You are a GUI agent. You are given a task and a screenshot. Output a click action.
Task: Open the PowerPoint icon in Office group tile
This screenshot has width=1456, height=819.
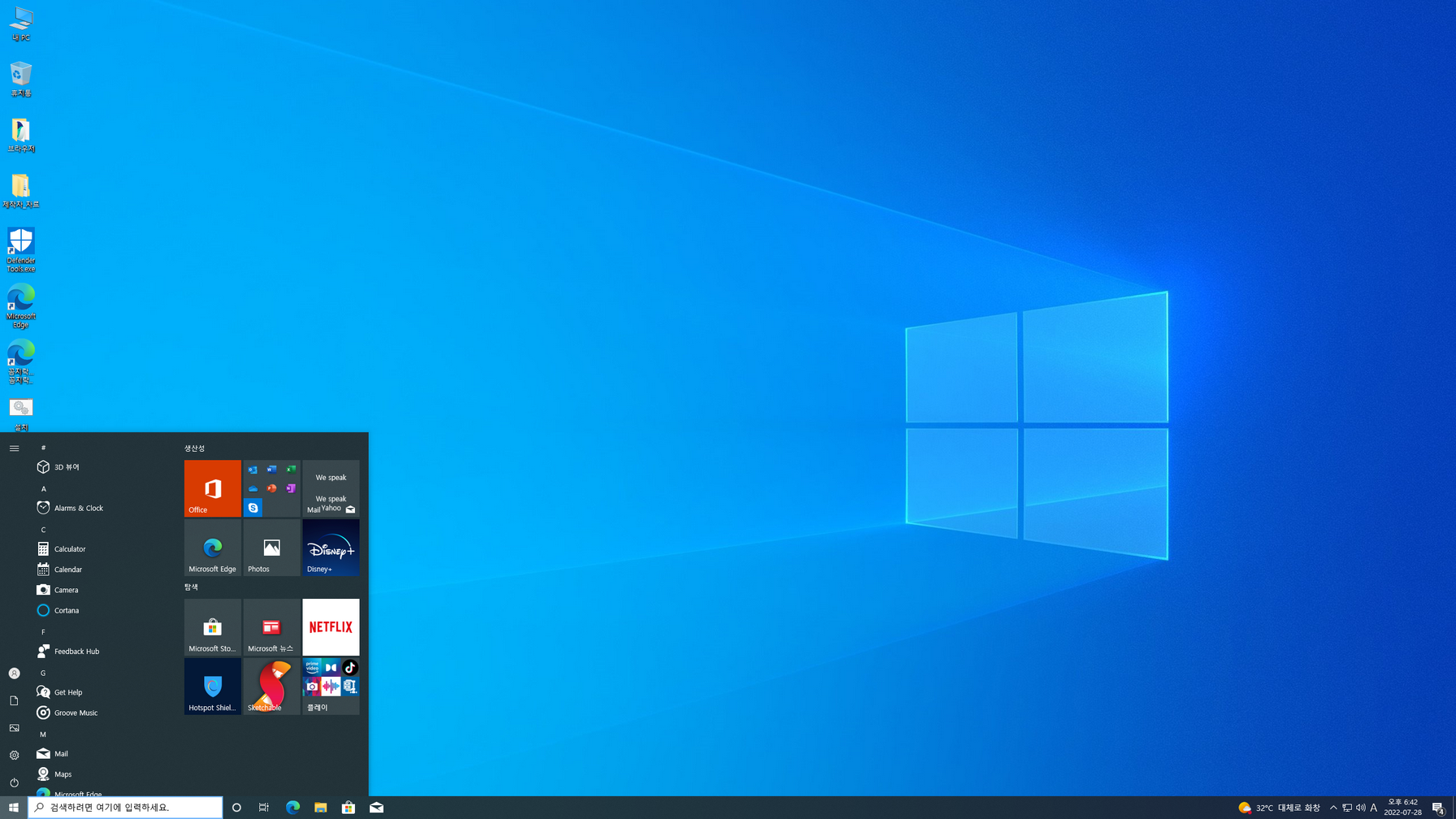click(272, 488)
